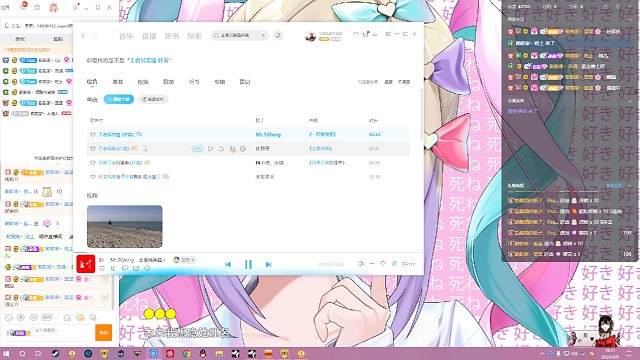Open File Explorer from the taskbar
640x360 pixels.
tap(219, 353)
